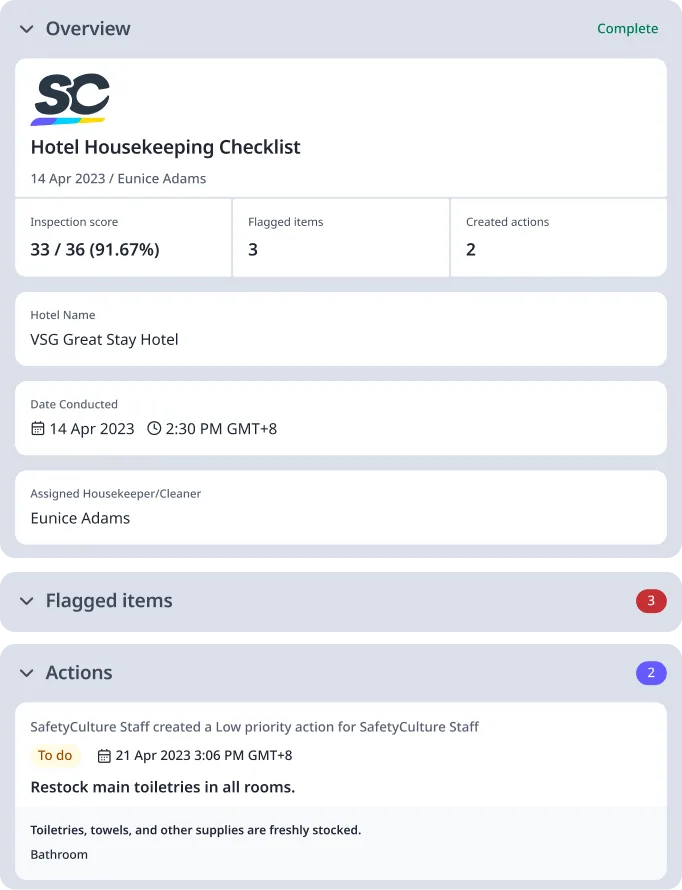Image resolution: width=682 pixels, height=890 pixels.
Task: Collapse the Actions section
Action: (26, 673)
